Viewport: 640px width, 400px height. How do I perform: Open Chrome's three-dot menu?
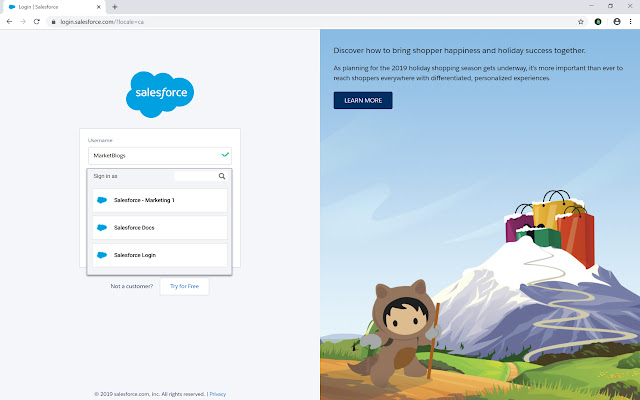[631, 22]
